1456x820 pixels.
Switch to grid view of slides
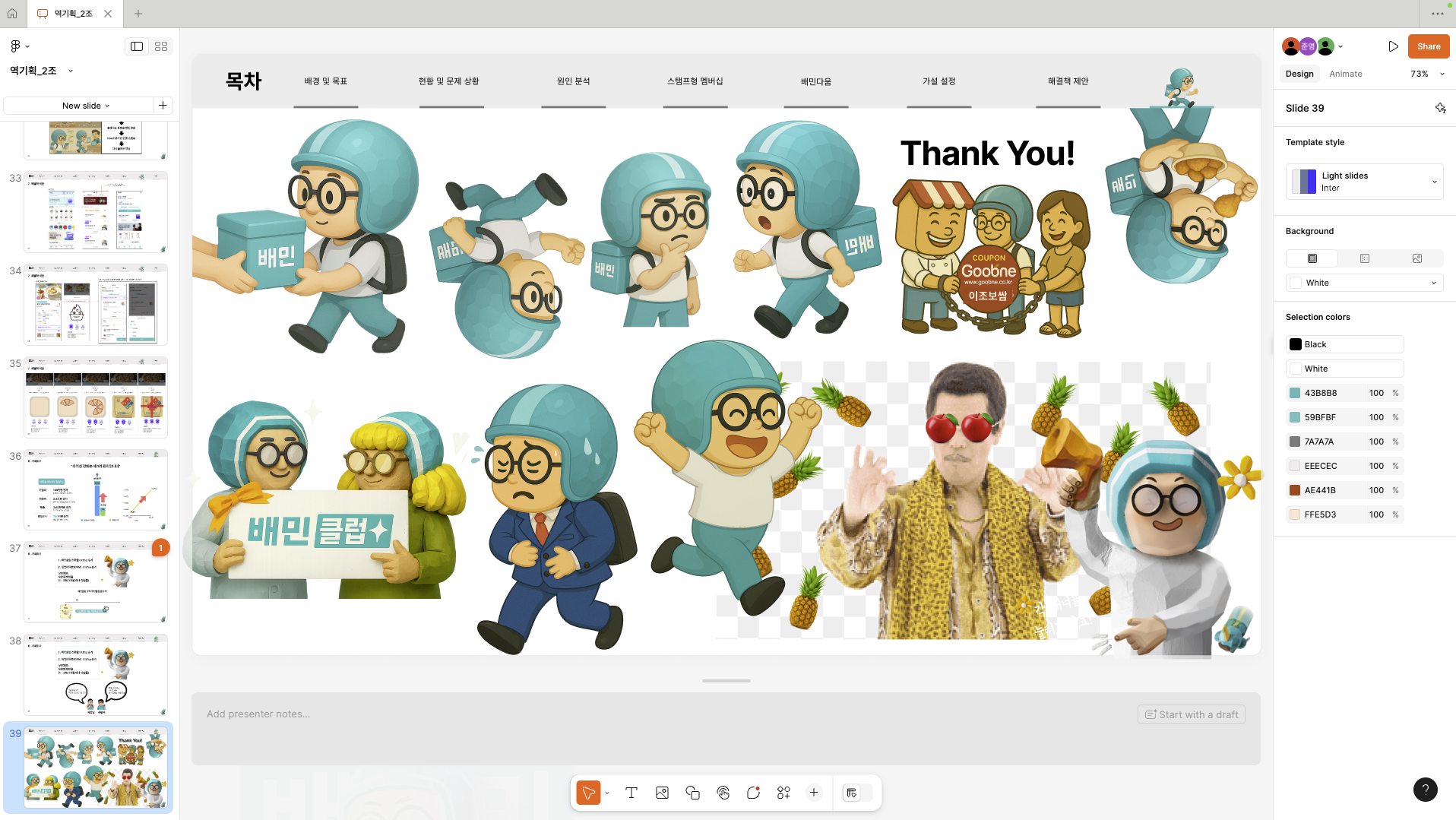pyautogui.click(x=161, y=46)
